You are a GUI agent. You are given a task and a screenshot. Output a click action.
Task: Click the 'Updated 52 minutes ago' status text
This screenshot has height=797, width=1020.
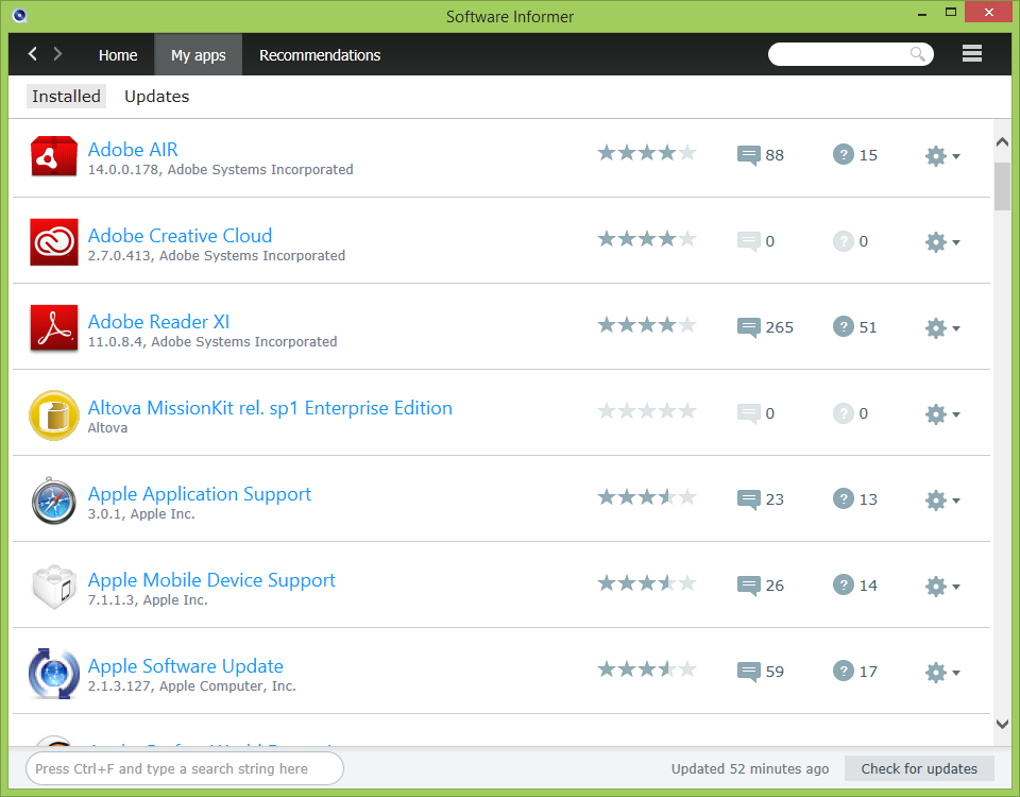point(750,769)
